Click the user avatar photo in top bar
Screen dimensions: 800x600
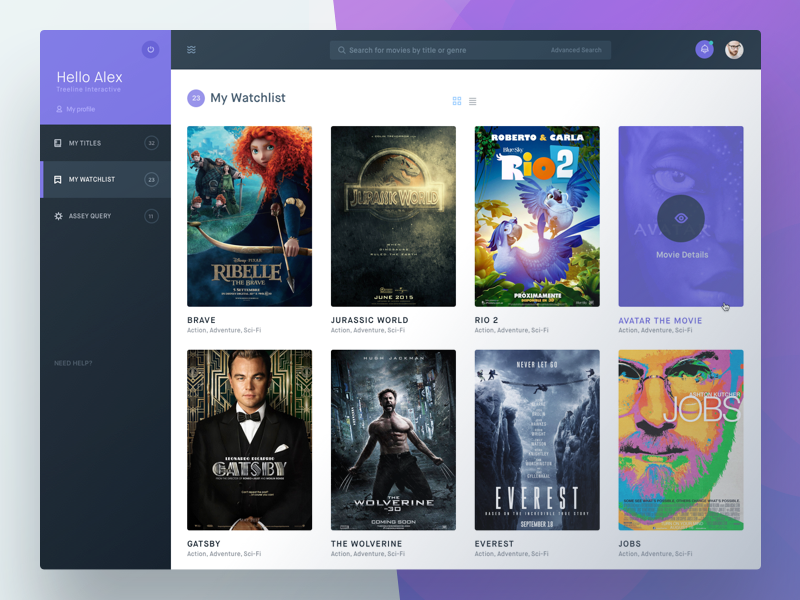point(733,49)
